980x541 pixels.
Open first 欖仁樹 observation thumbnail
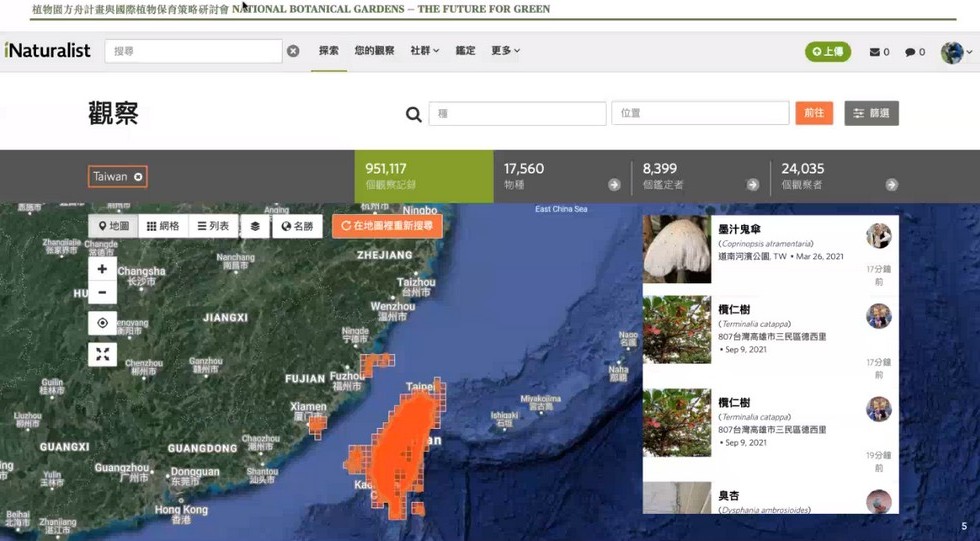[677, 330]
